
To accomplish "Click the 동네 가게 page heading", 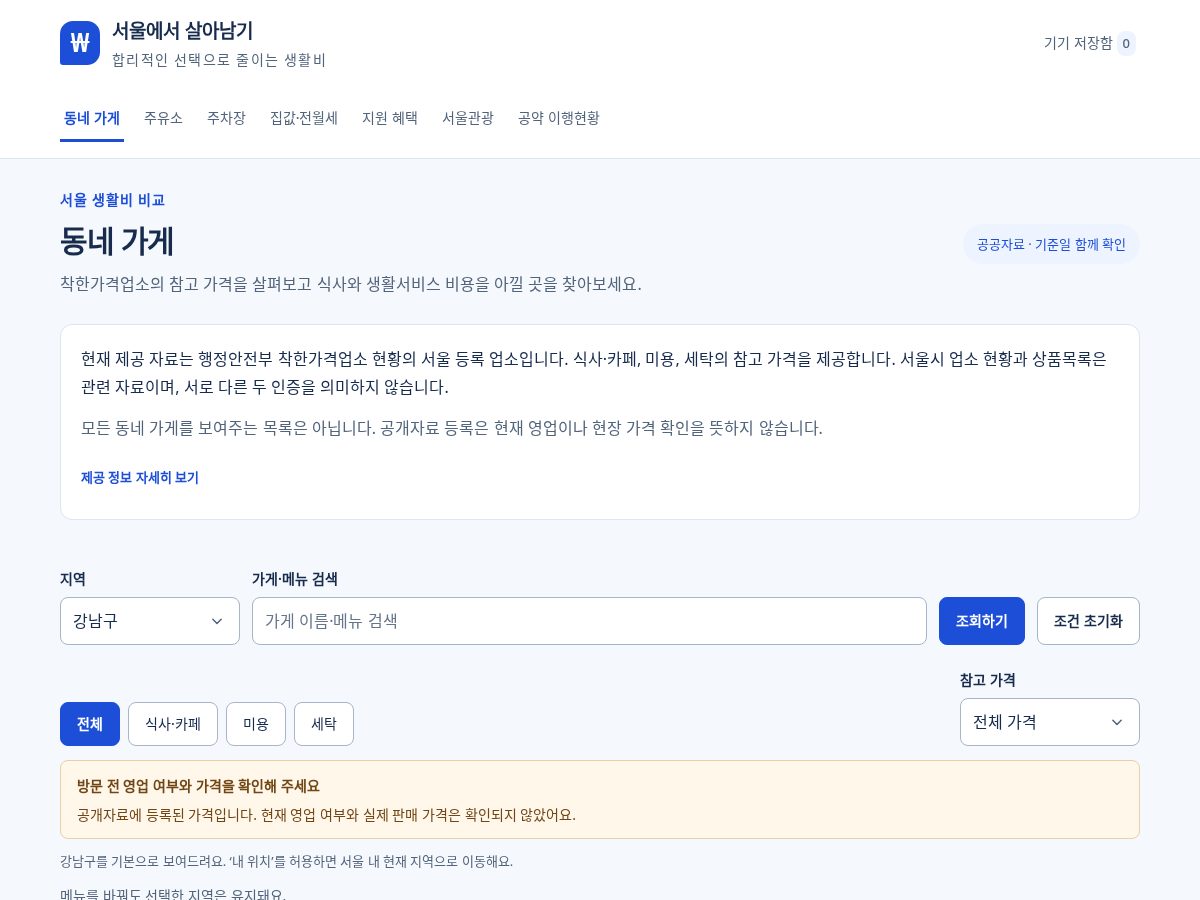I will pos(117,242).
